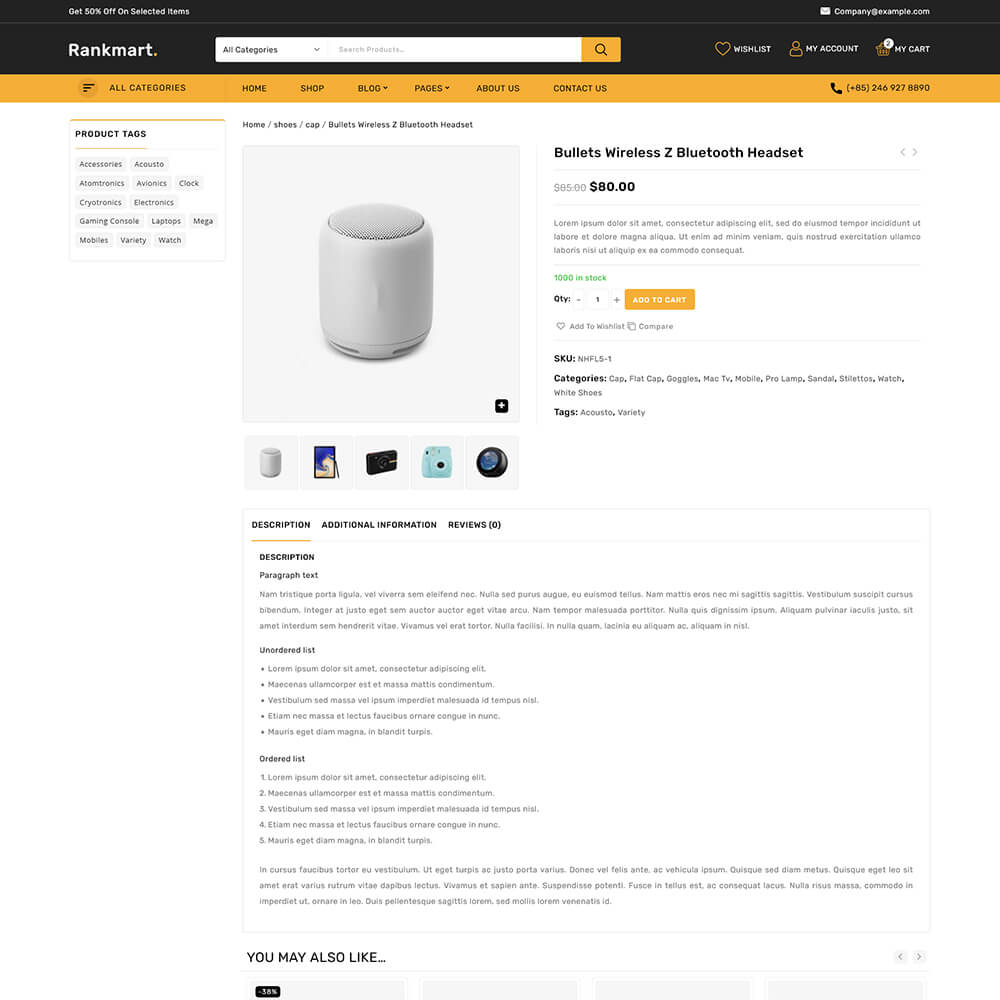Switch to Additional Information tab
The width and height of the screenshot is (1000, 1000).
(379, 525)
